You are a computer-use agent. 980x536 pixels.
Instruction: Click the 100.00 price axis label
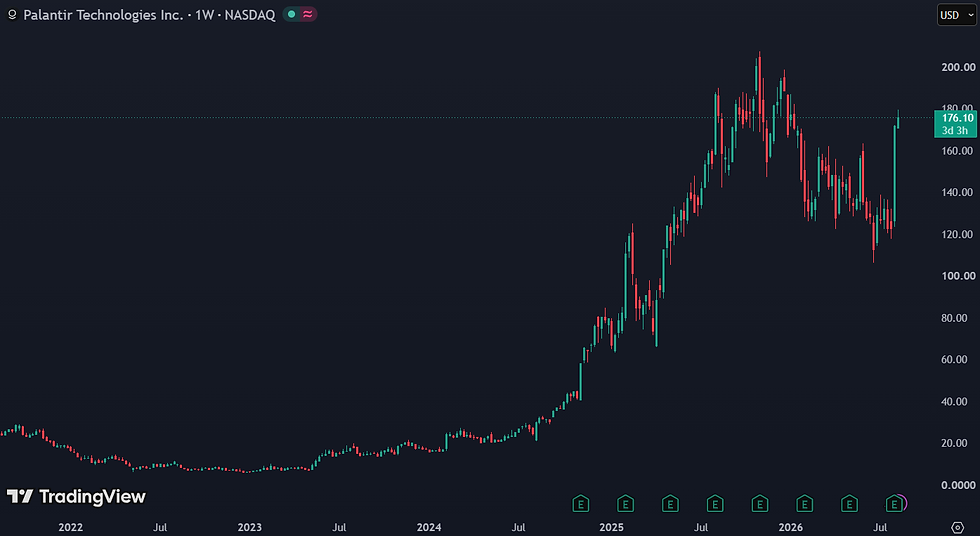(x=958, y=276)
